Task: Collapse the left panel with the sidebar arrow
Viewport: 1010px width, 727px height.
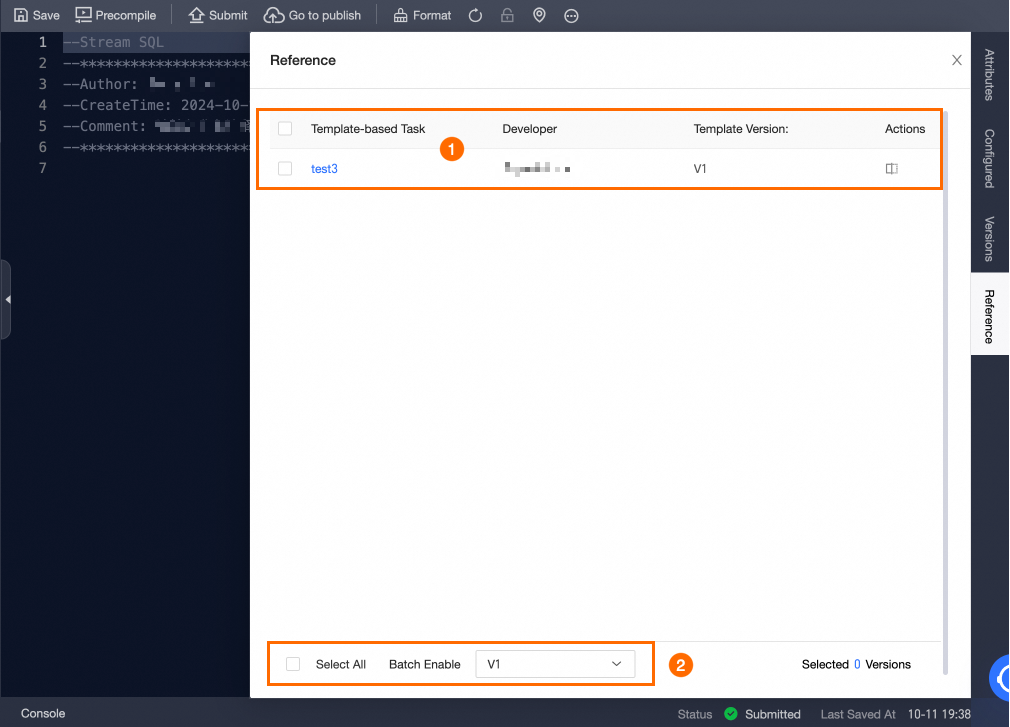Action: click(x=8, y=298)
